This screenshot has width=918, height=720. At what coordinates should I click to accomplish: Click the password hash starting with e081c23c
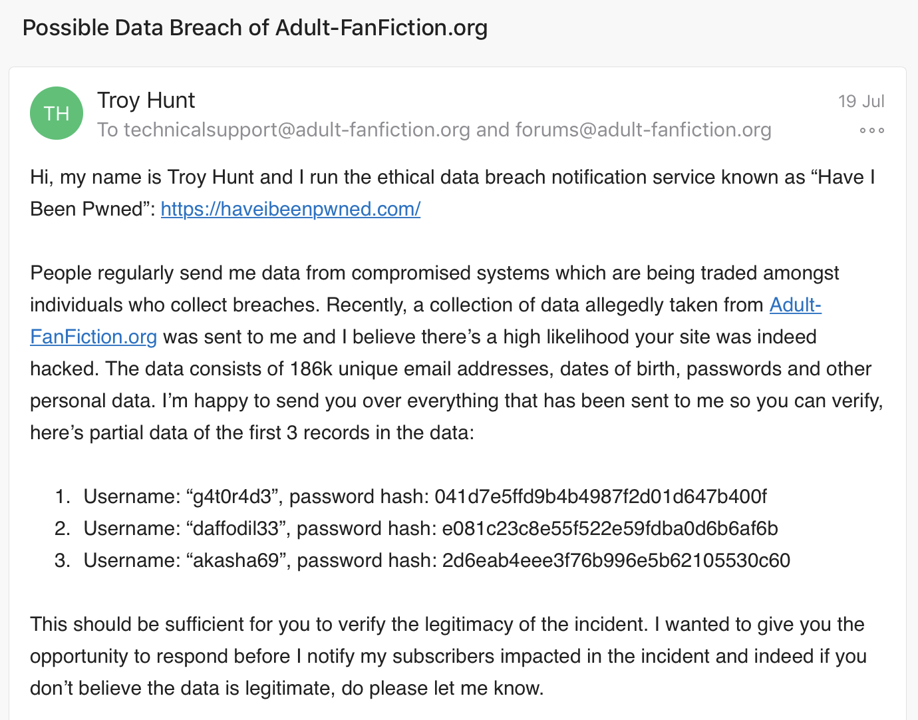tap(610, 528)
